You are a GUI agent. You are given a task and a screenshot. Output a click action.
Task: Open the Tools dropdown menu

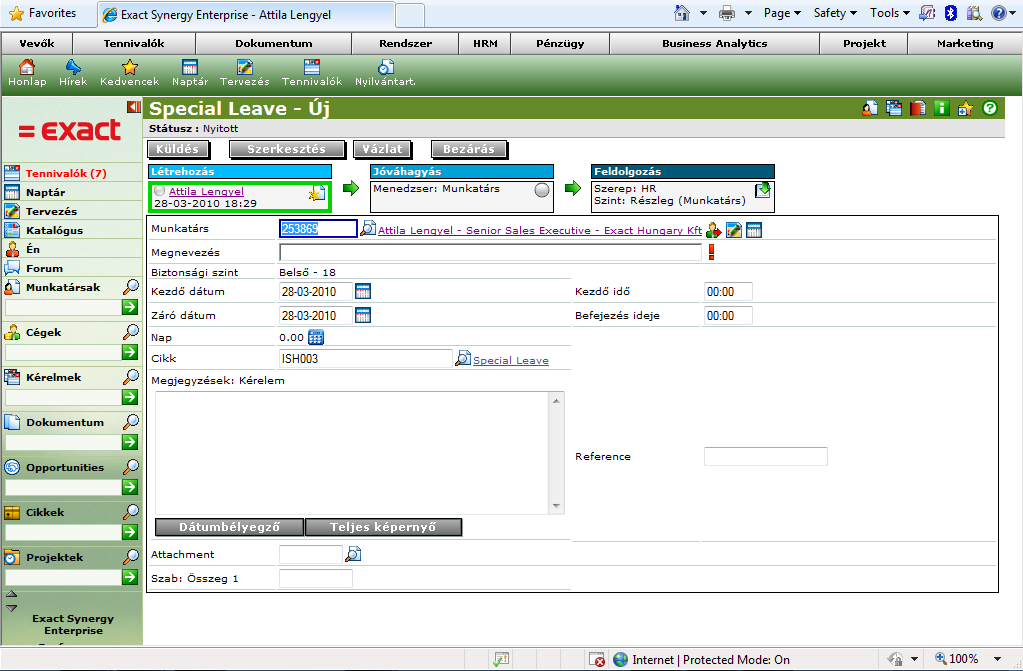pyautogui.click(x=890, y=13)
